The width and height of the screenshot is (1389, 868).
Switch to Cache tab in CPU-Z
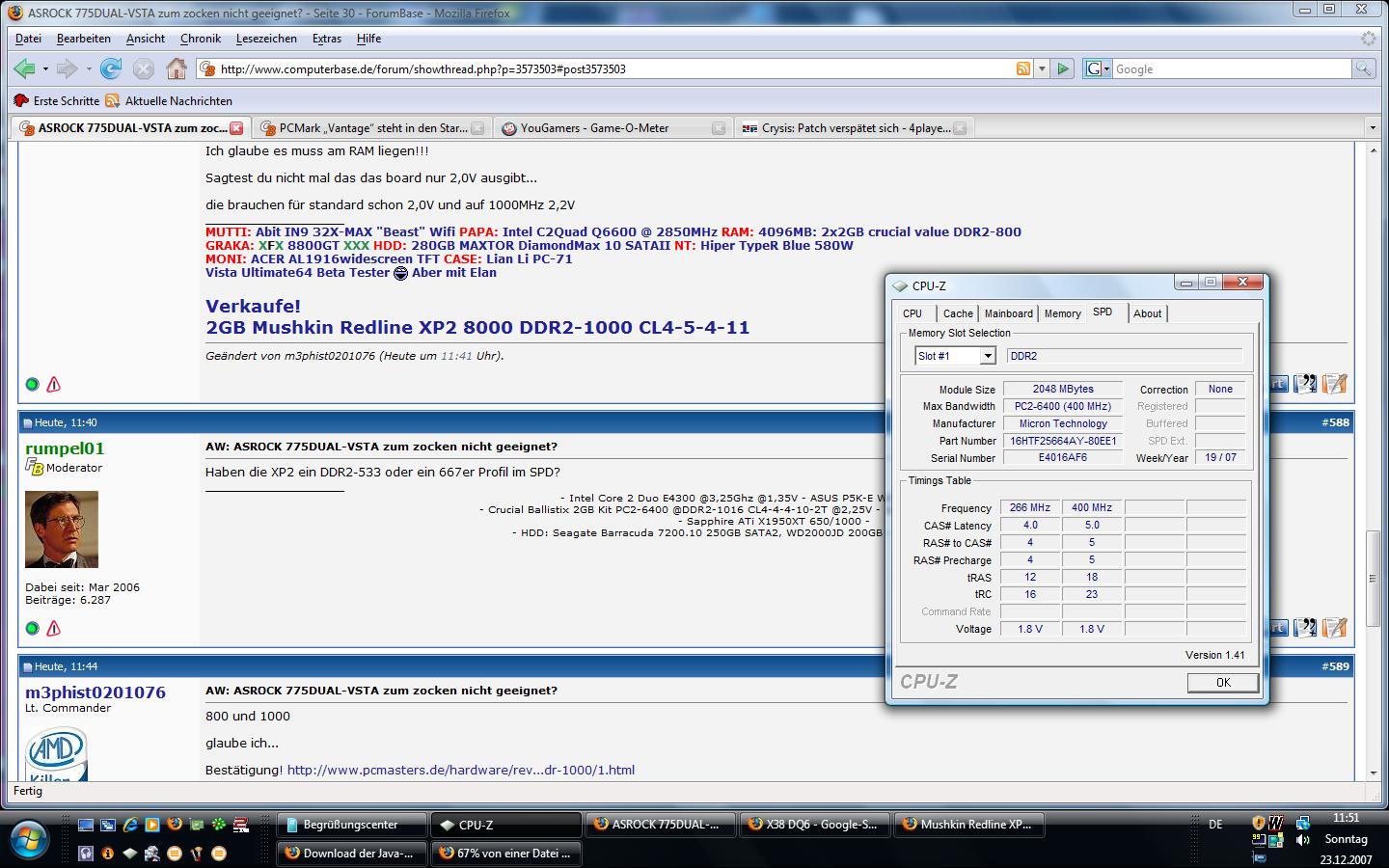[x=958, y=313]
